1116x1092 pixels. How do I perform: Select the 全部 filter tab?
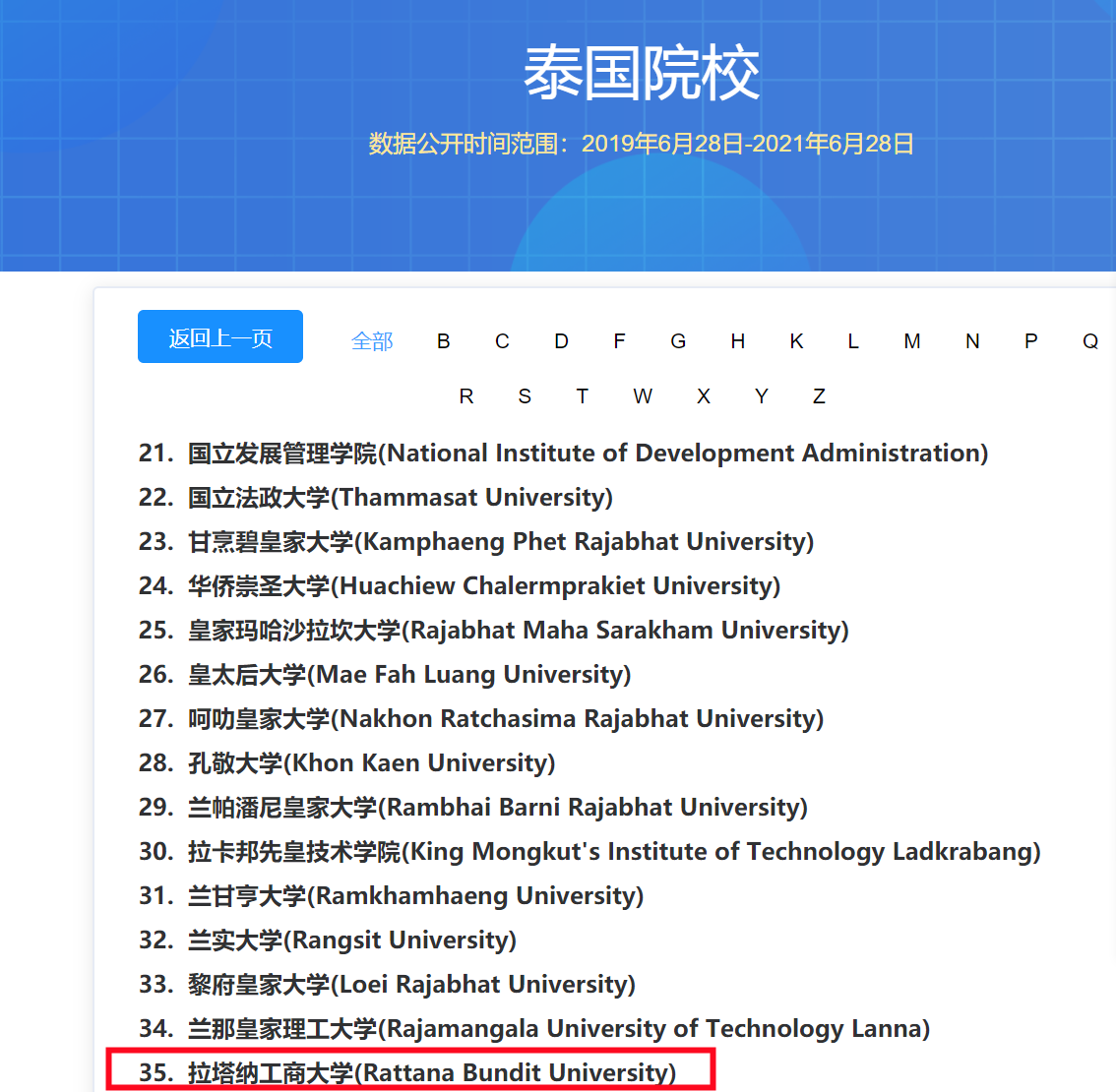pos(372,341)
